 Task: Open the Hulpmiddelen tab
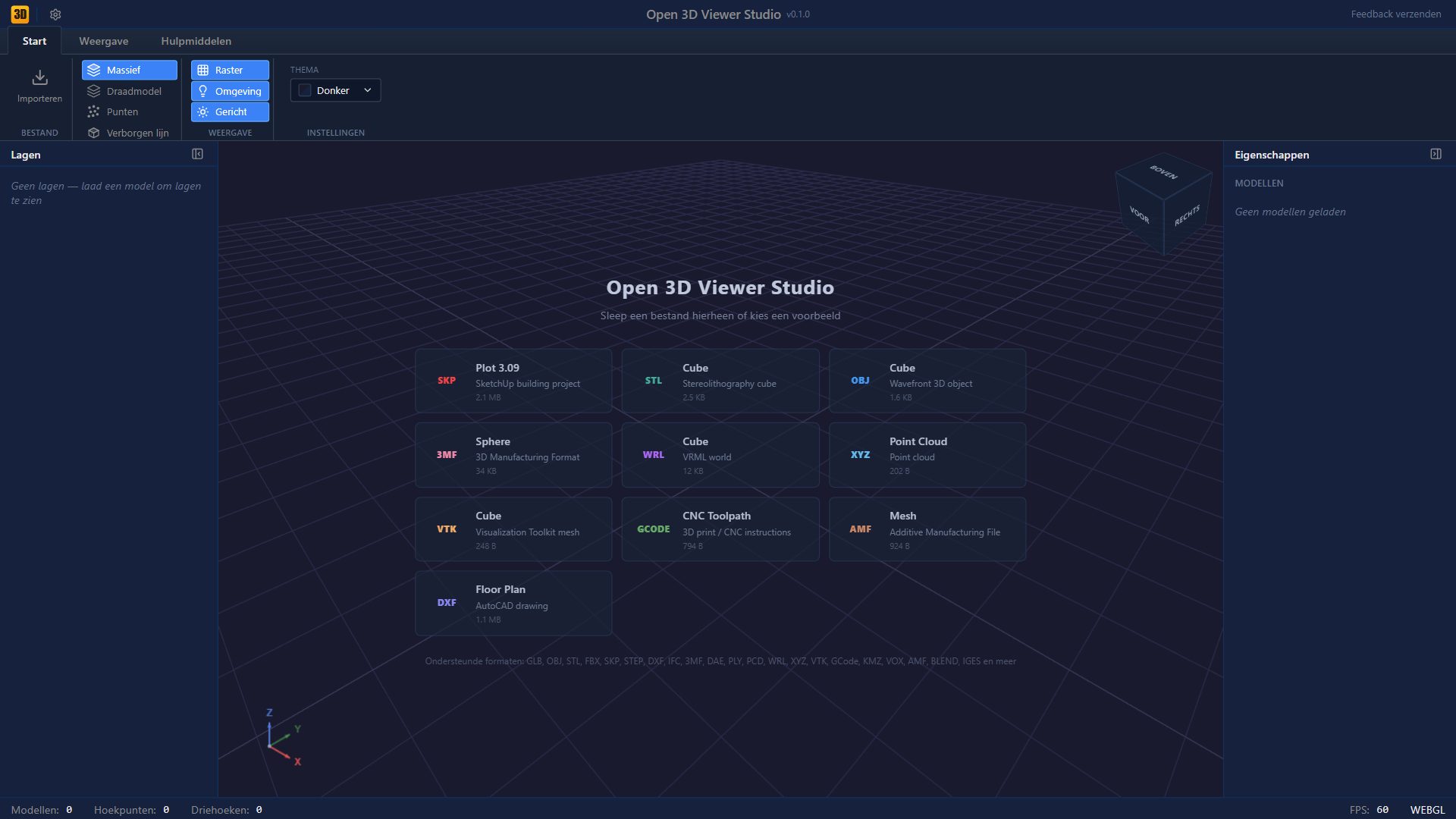(x=196, y=41)
